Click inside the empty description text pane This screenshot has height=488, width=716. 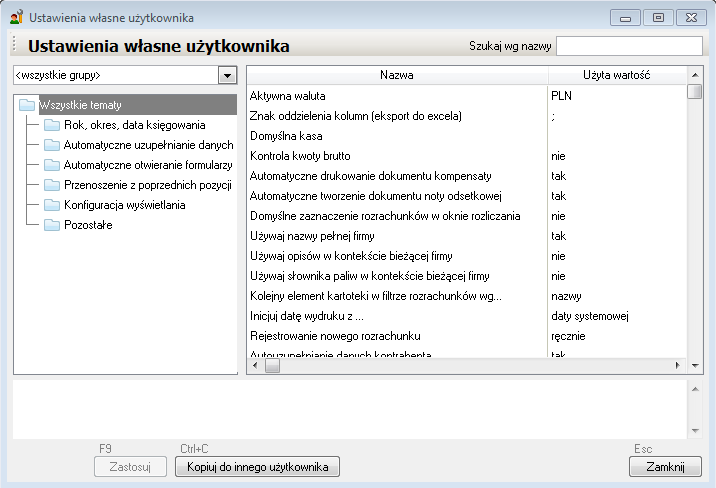click(x=350, y=409)
